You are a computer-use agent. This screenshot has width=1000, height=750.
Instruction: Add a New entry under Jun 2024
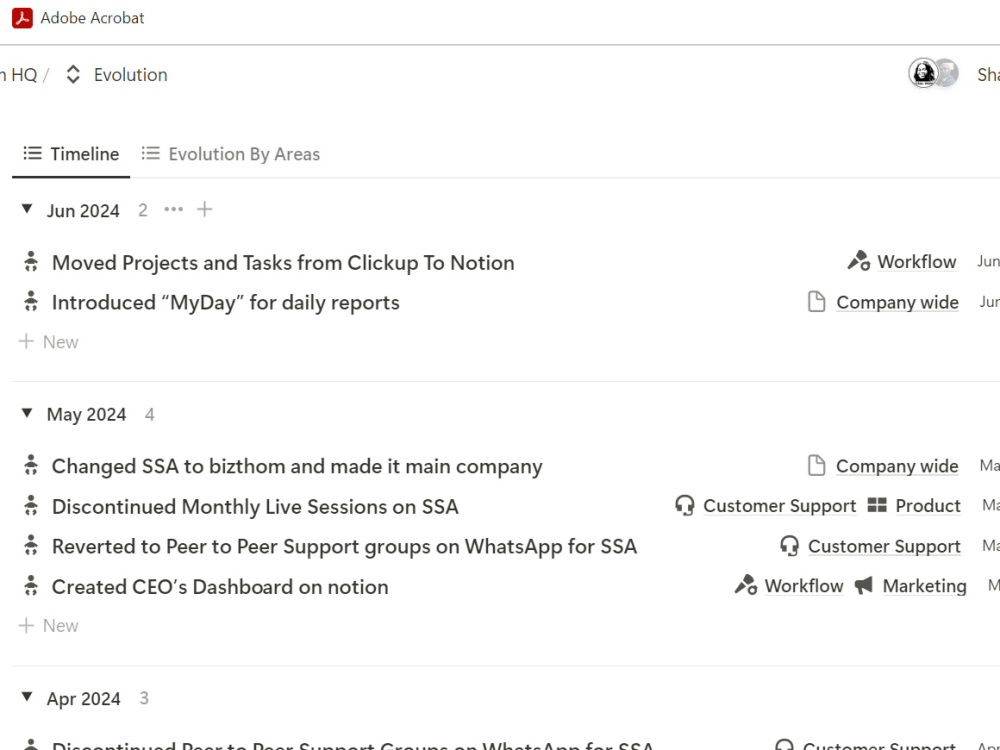[x=48, y=342]
